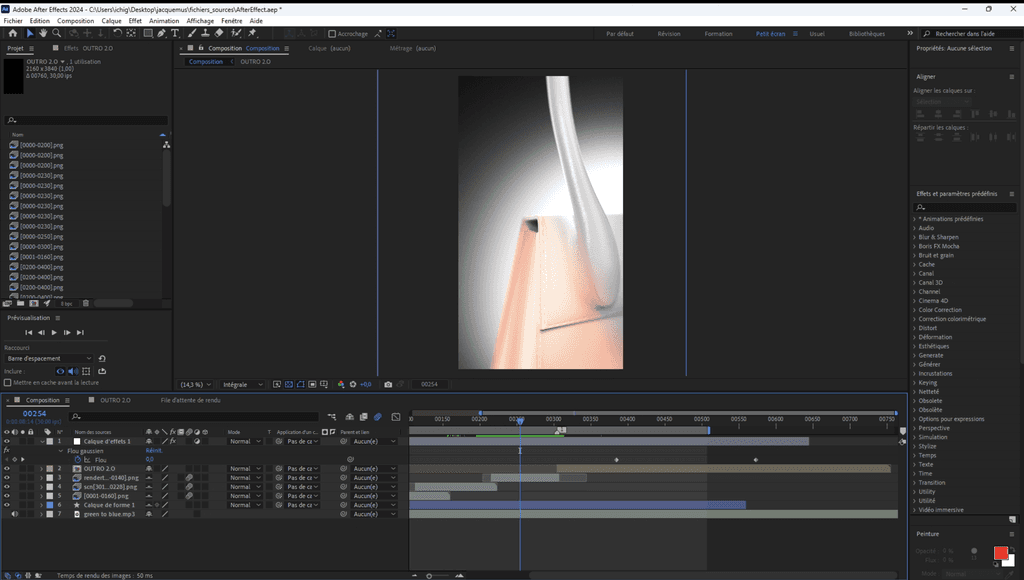Take a snapshot with the camera icon
This screenshot has height=580, width=1024.
click(x=388, y=384)
